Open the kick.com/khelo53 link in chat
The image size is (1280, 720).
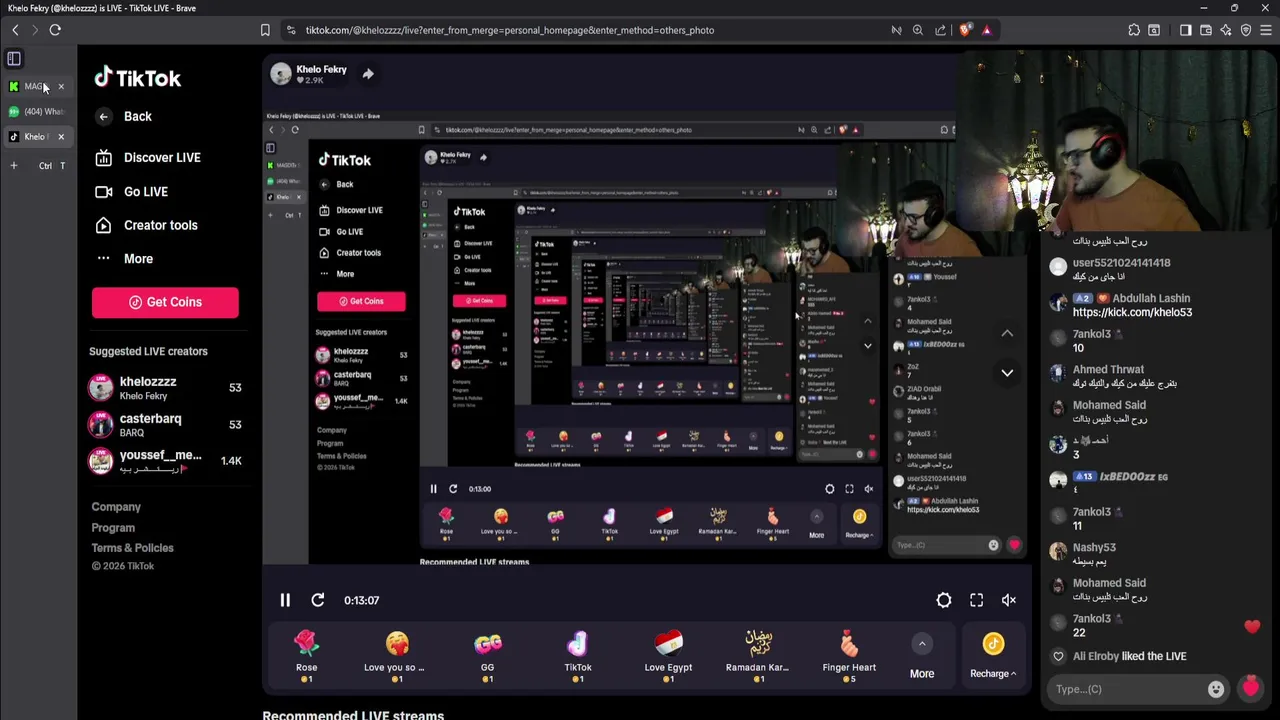1132,313
